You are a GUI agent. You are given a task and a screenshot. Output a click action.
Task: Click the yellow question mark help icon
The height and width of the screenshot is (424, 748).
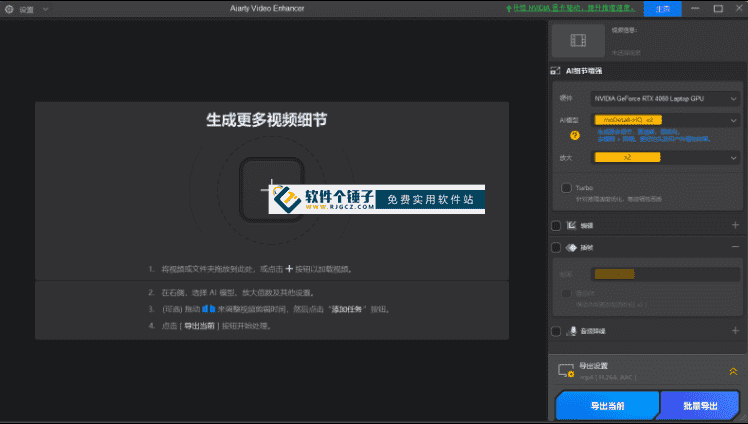point(575,135)
